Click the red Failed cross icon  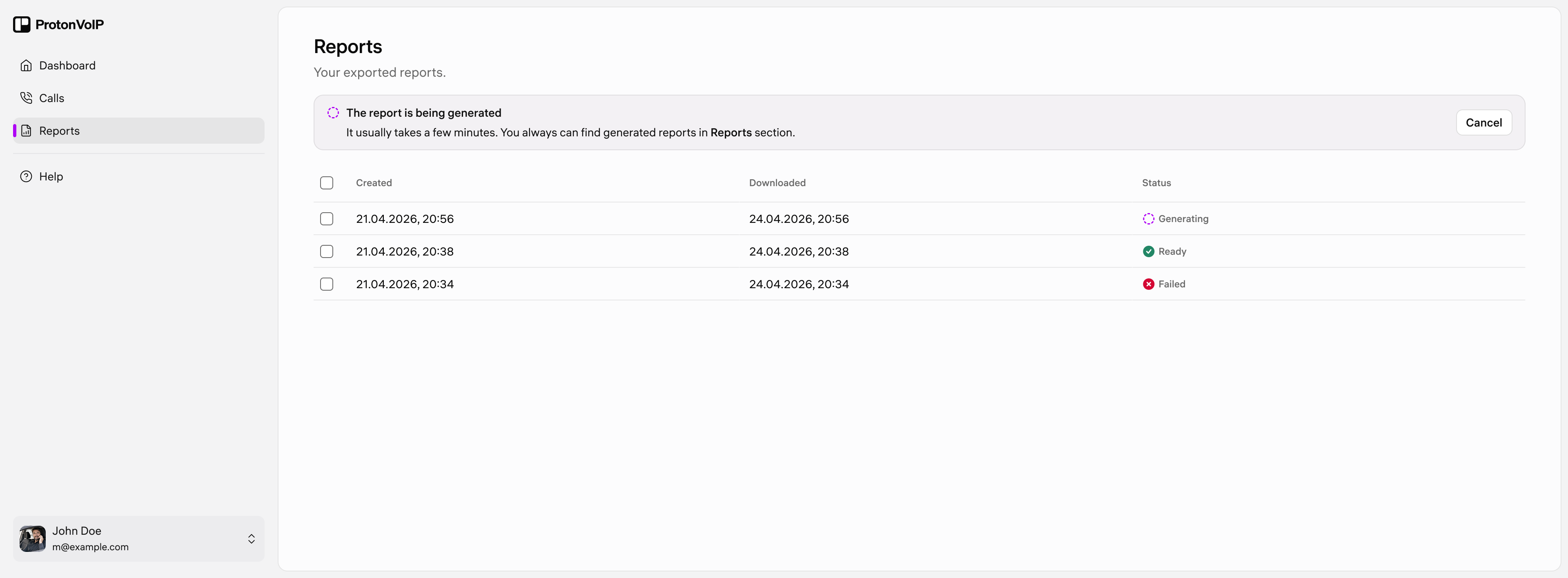(x=1148, y=284)
